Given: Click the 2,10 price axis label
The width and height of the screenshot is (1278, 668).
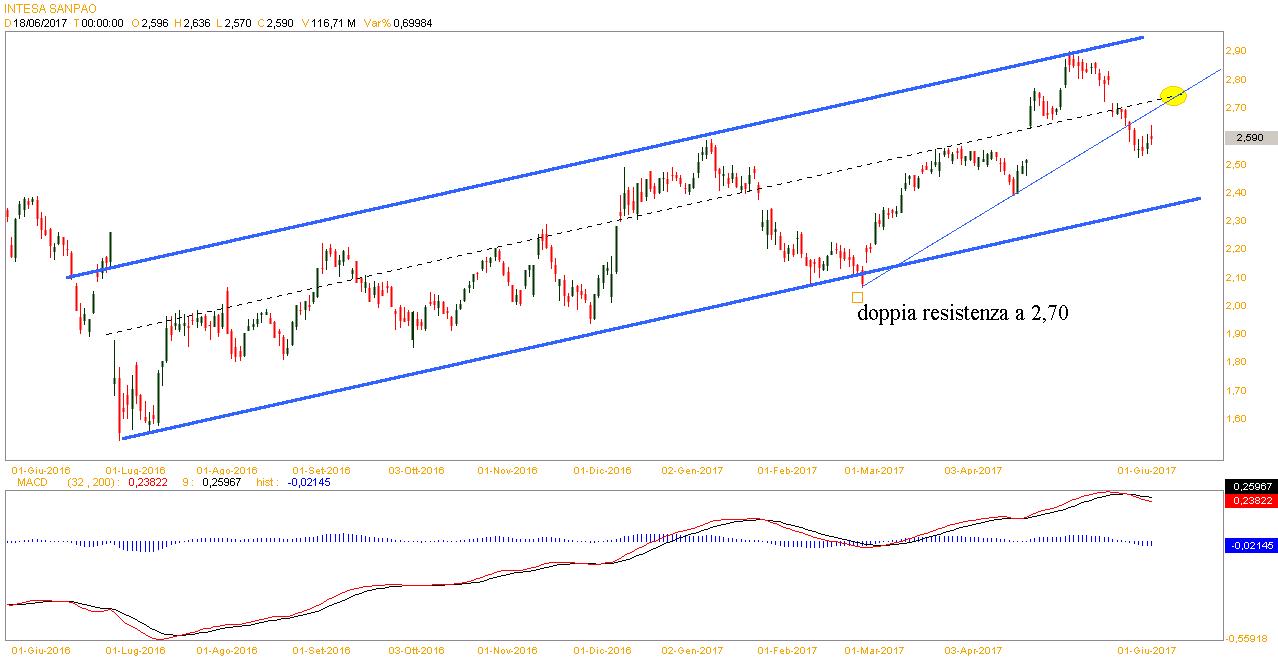Looking at the screenshot, I should 1234,277.
